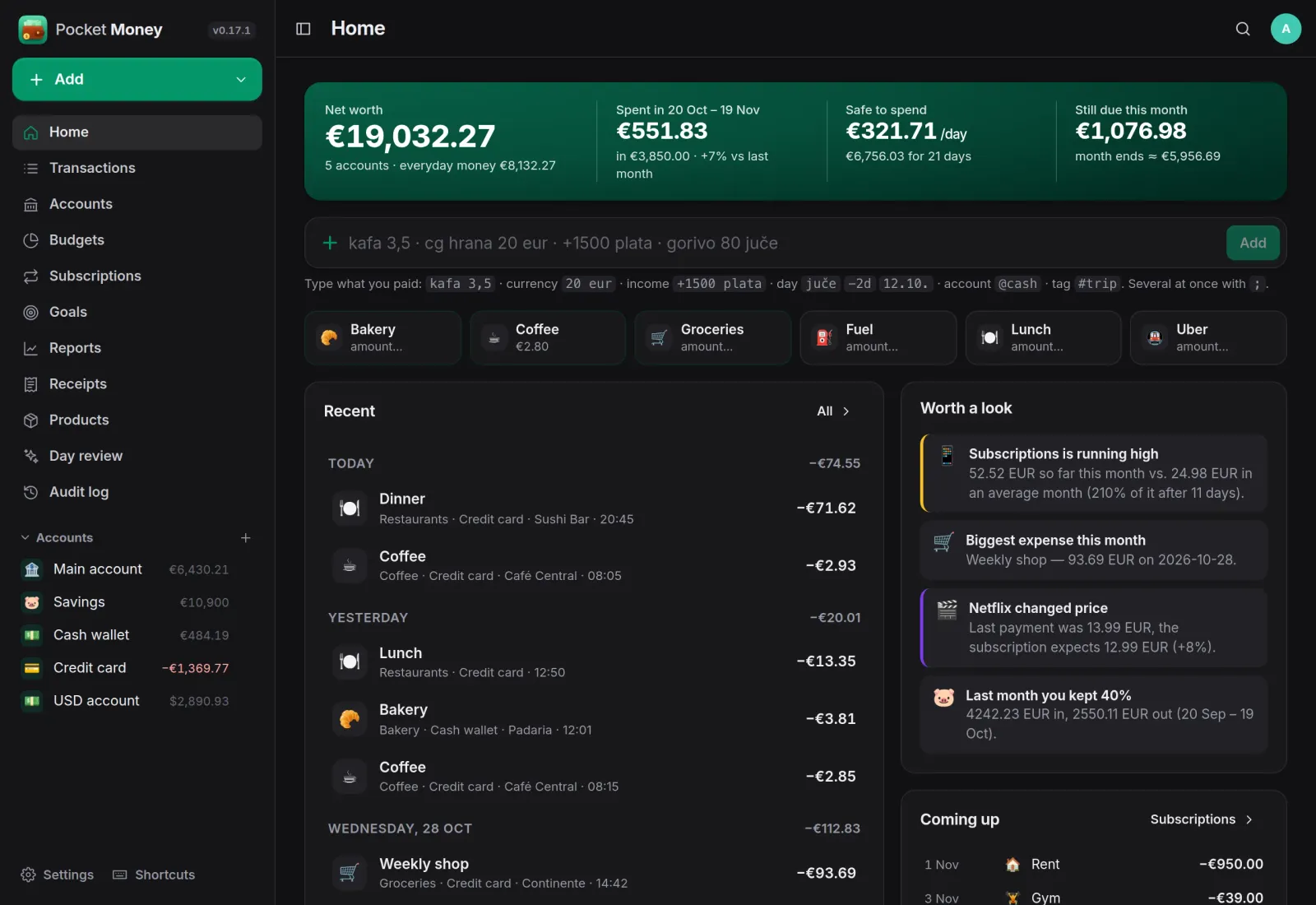Screen dimensions: 1316x905
Task: Click the Weekly shop cart icon
Action: pyautogui.click(x=350, y=873)
